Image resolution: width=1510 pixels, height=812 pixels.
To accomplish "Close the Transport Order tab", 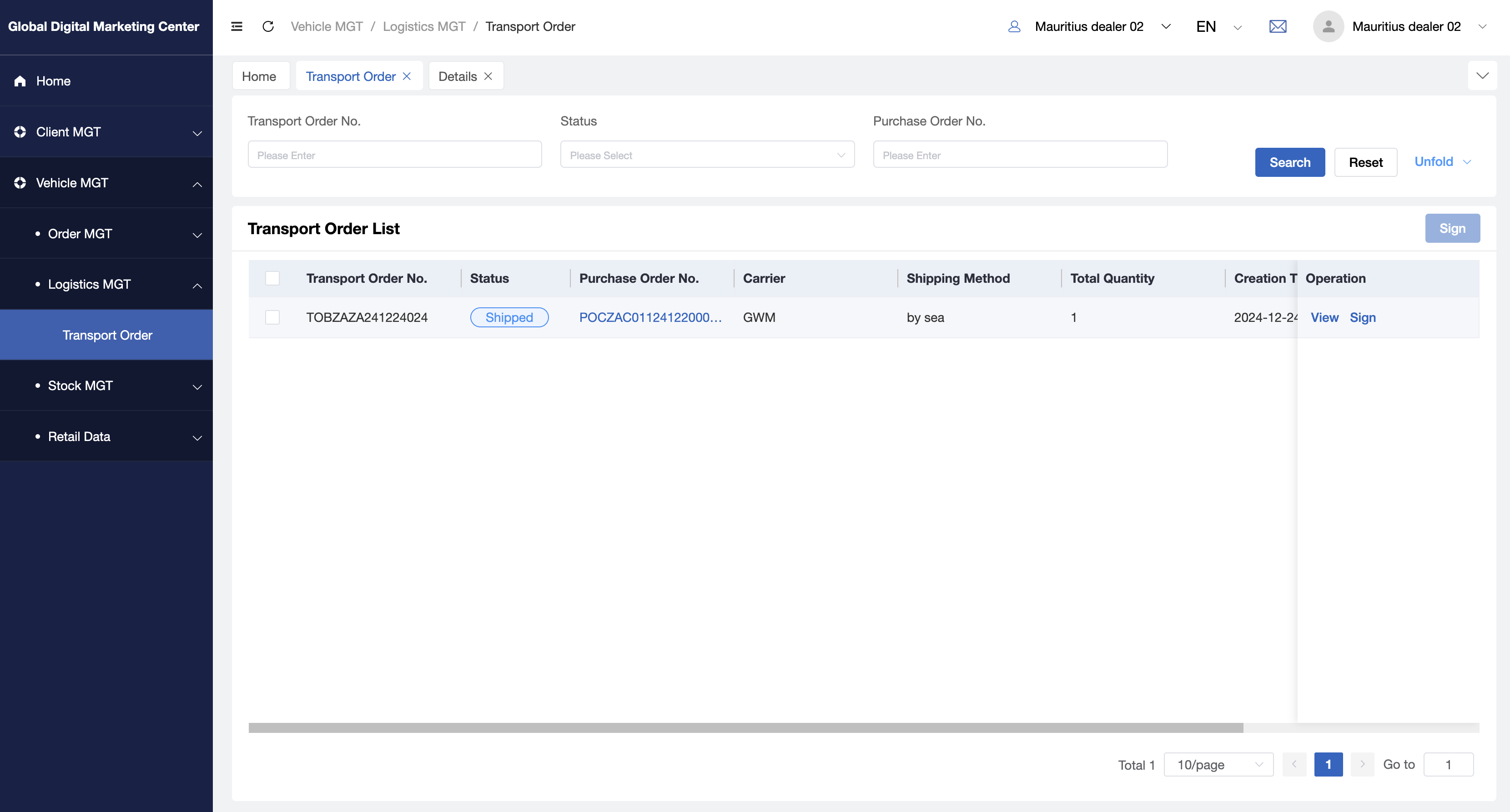I will (407, 76).
